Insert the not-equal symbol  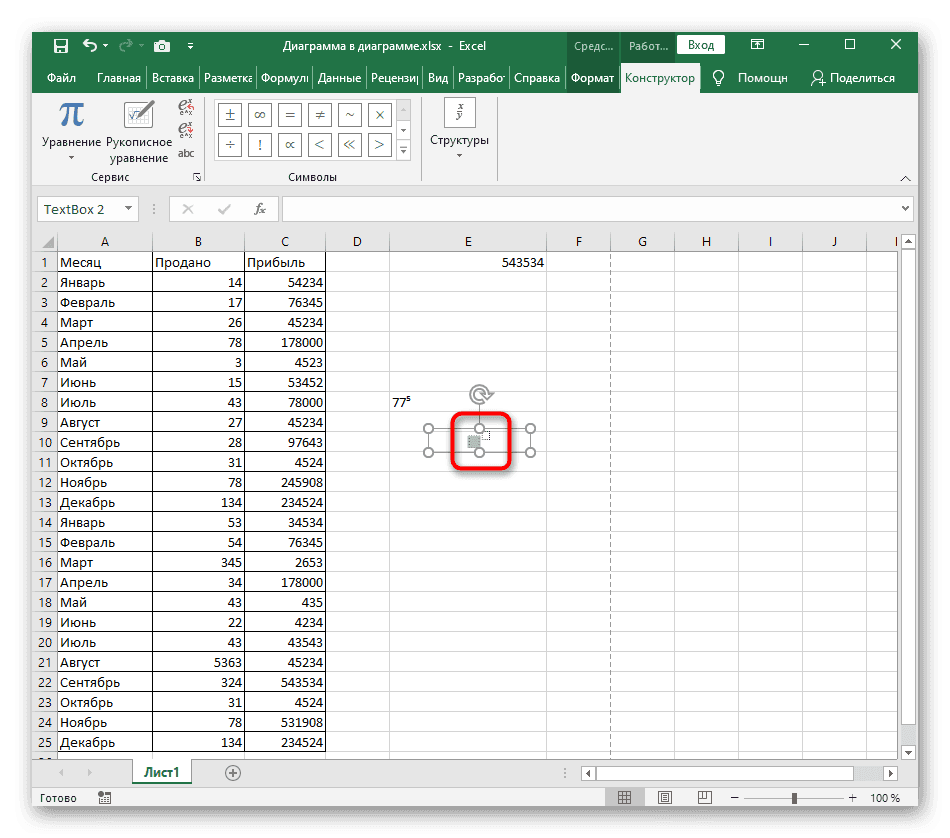pyautogui.click(x=319, y=115)
